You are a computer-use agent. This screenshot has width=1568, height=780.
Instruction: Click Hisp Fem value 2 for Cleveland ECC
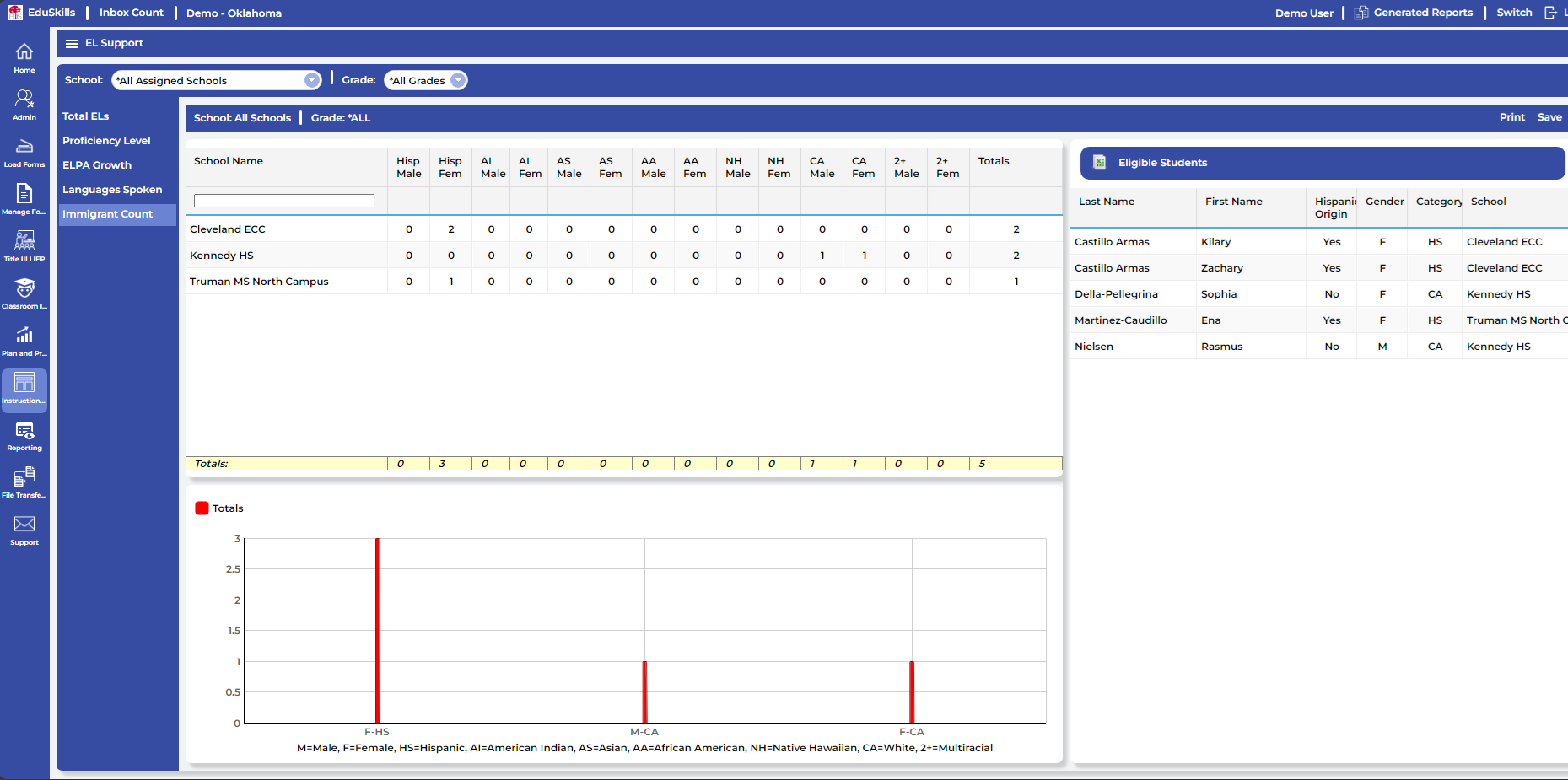(451, 229)
